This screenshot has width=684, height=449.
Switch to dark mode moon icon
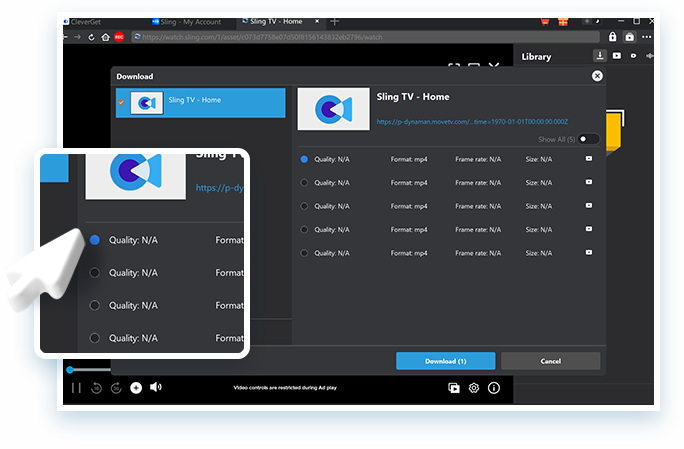click(598, 21)
